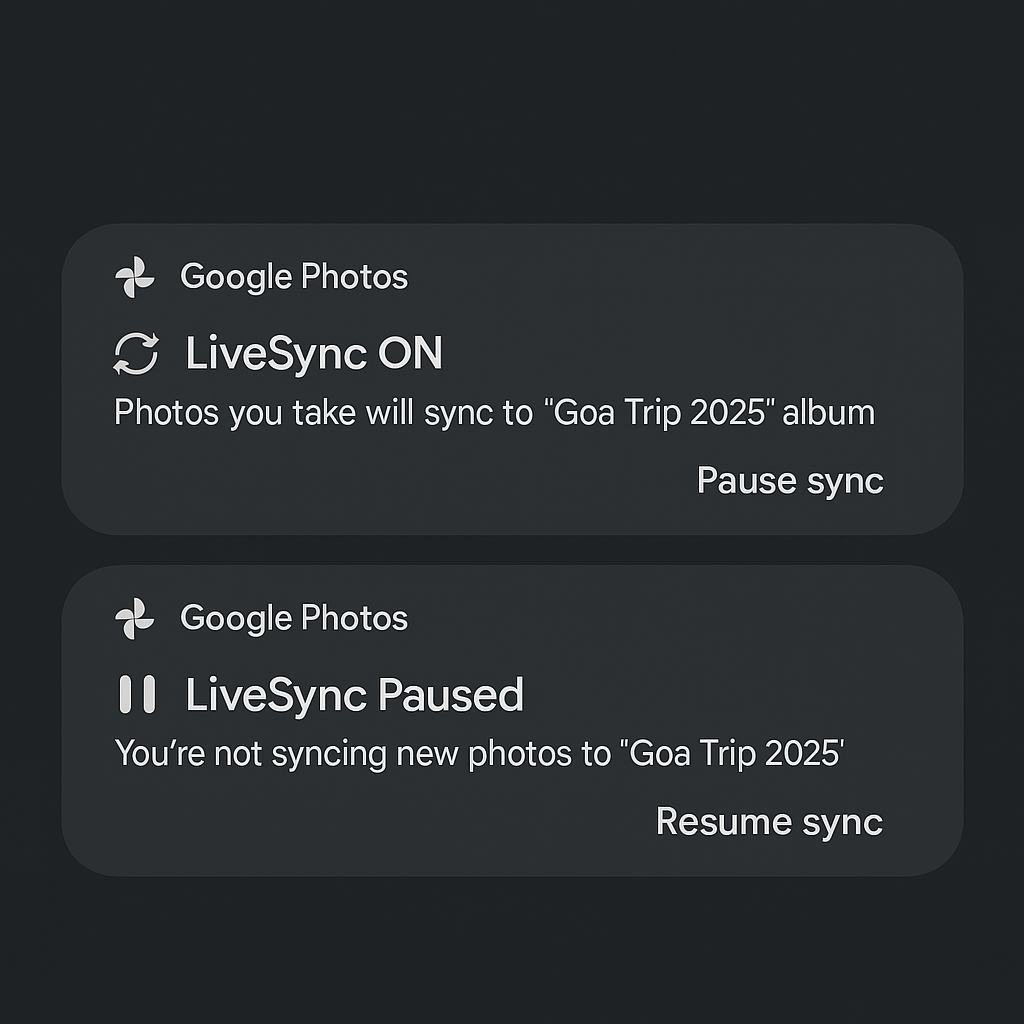Resume sync from the LiveSync Paused notification
Image resolution: width=1024 pixels, height=1024 pixels.
click(769, 822)
